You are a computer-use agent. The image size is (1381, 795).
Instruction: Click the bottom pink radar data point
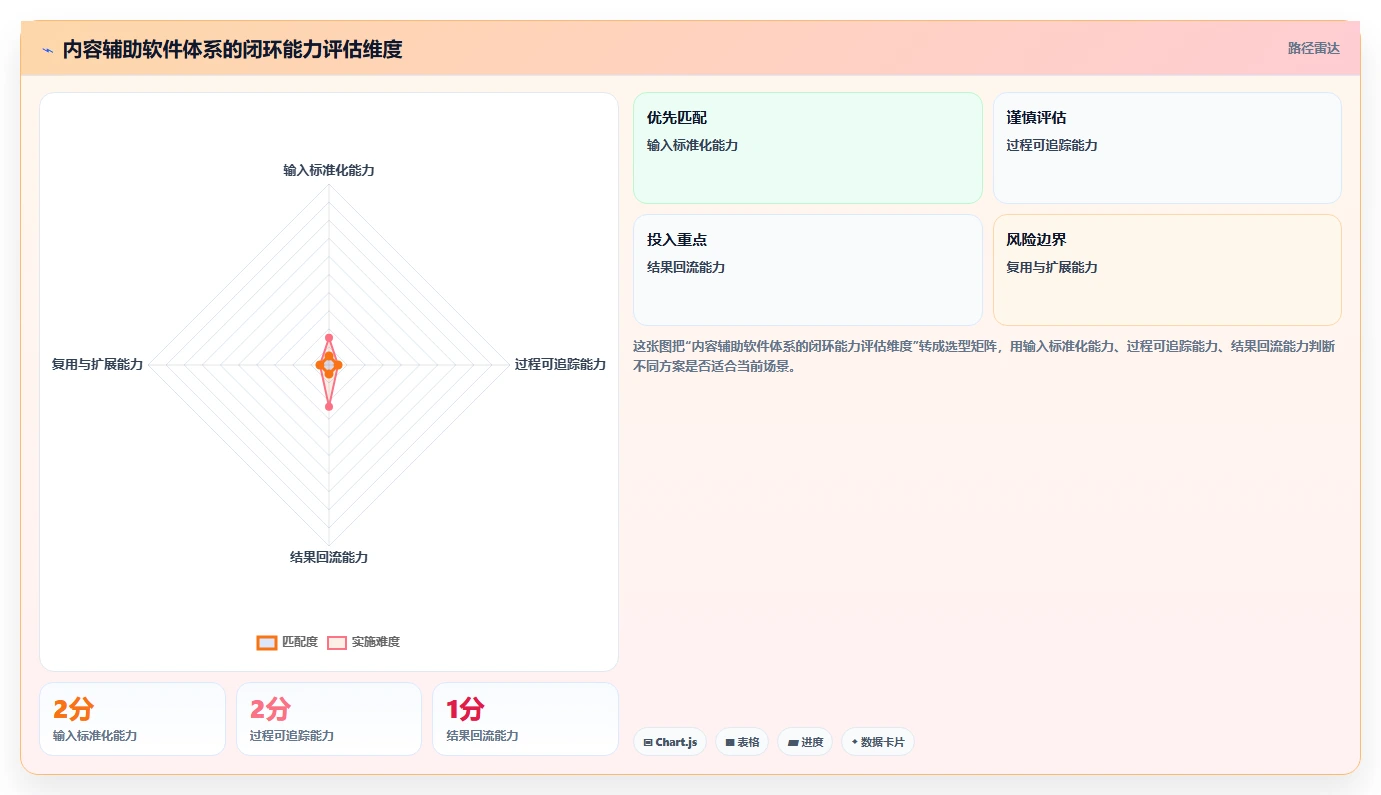329,406
